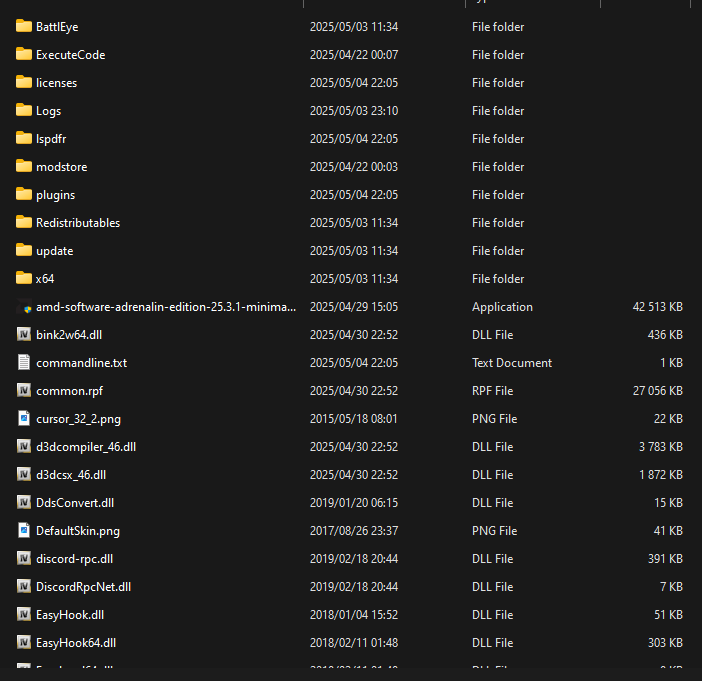Click the DiscordRpcNet.dll file icon
This screenshot has width=702, height=681.
point(24,587)
